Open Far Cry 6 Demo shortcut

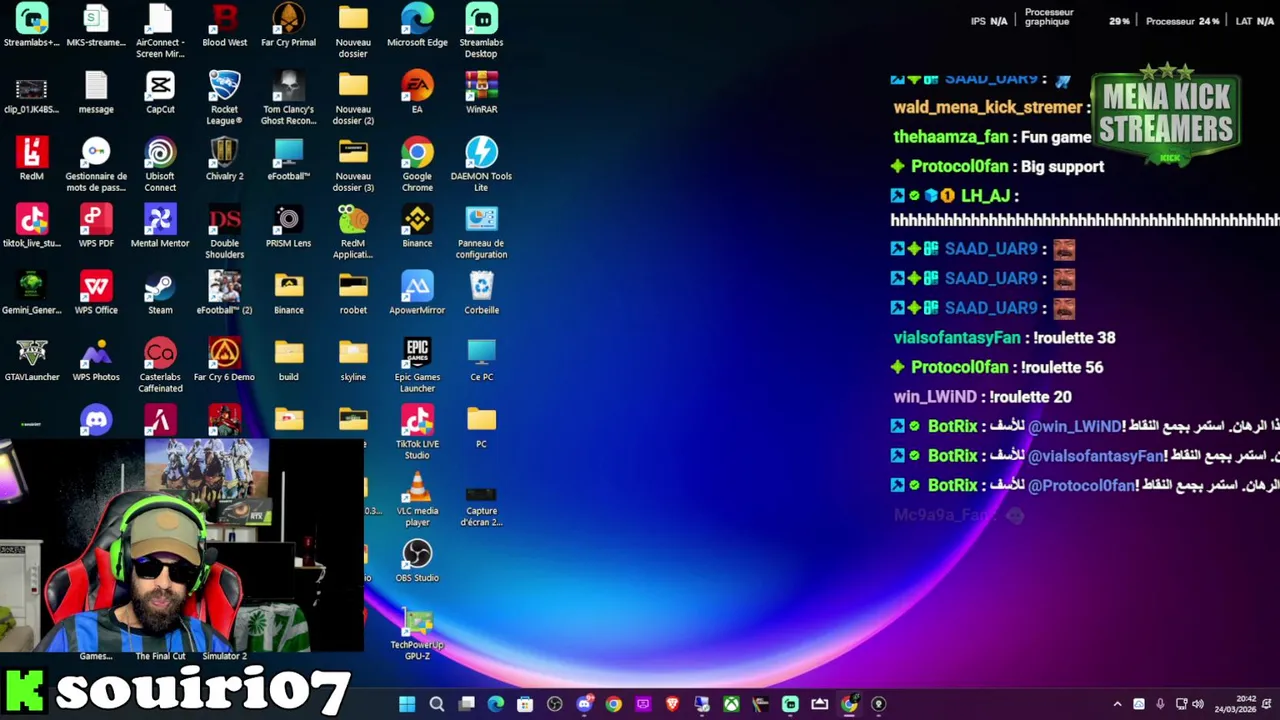click(x=224, y=361)
